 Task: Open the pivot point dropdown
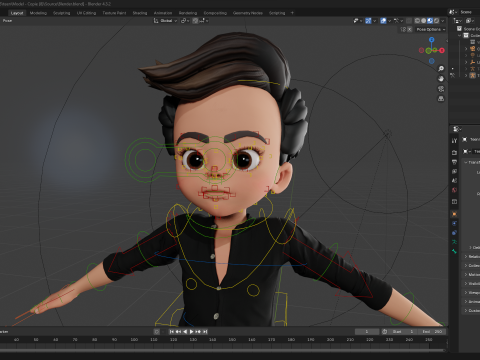pos(185,21)
